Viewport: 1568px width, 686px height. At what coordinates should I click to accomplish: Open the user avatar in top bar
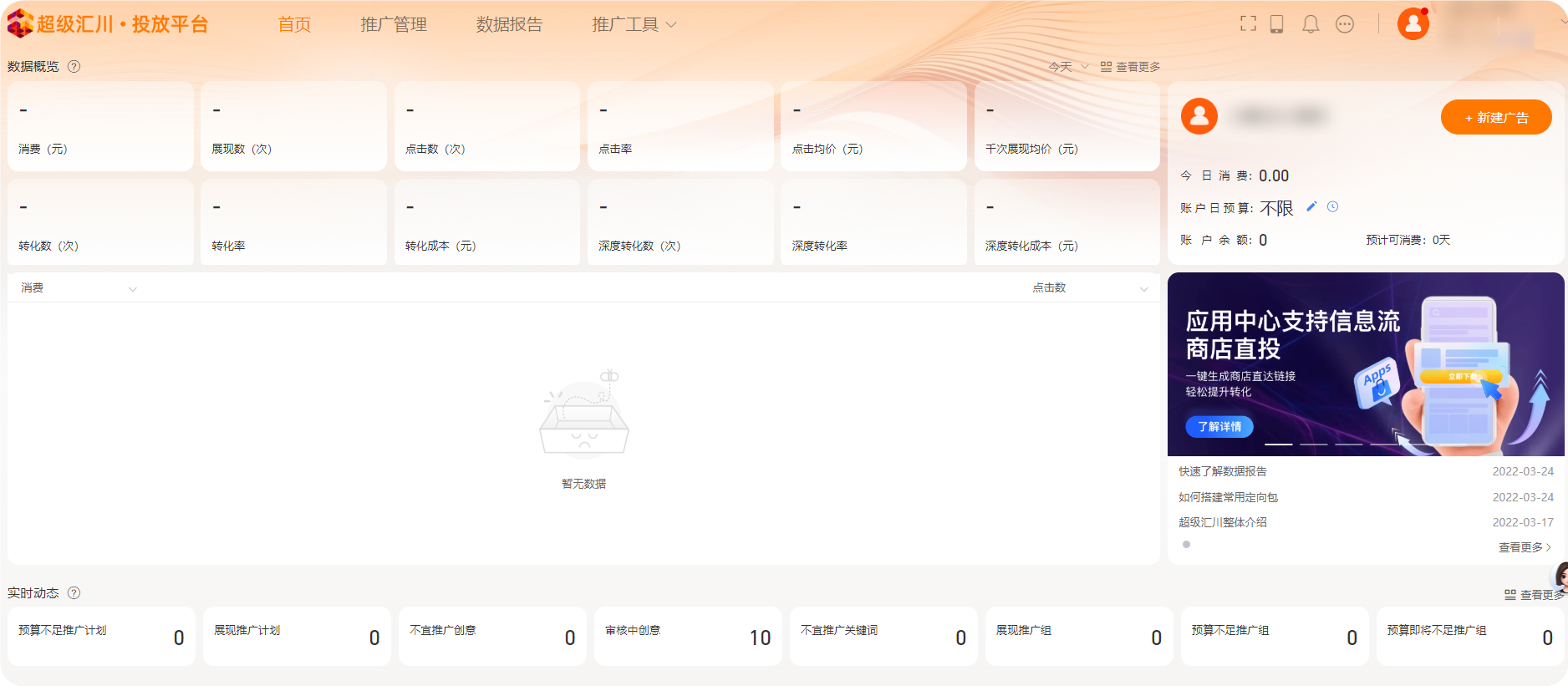(x=1413, y=23)
